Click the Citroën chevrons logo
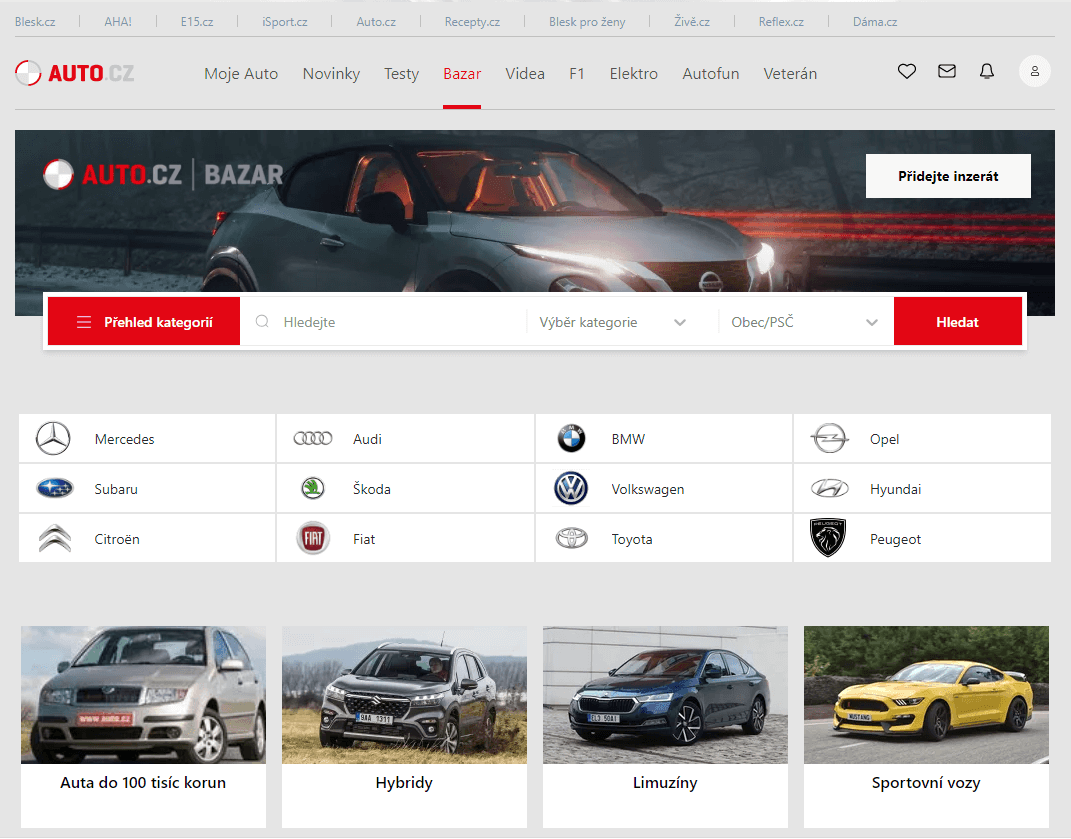Screen dimensions: 1071x839 pyautogui.click(x=55, y=538)
